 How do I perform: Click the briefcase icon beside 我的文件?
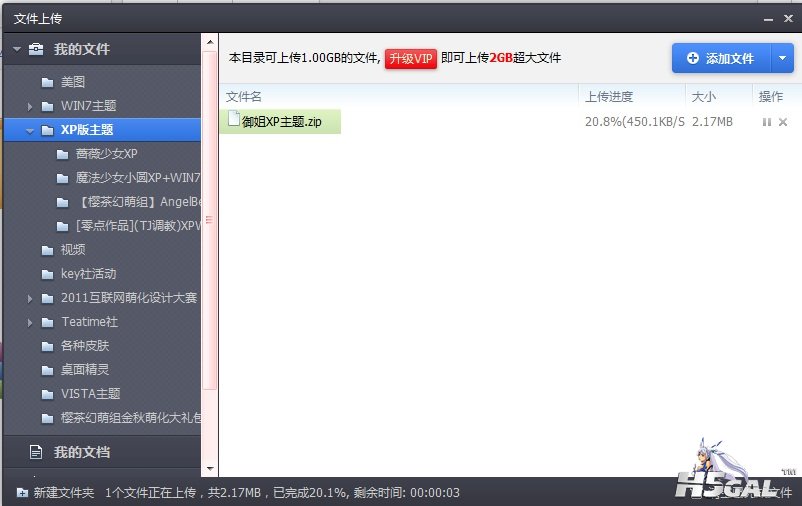(36, 49)
